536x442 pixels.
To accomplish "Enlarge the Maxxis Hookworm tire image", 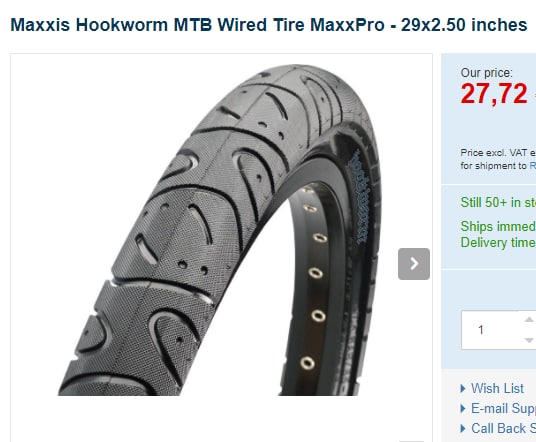I will [219, 230].
